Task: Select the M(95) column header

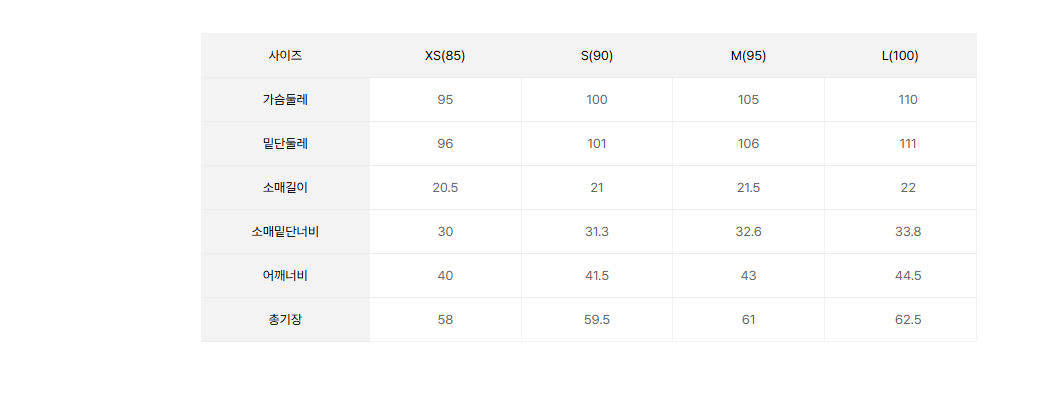Action: (x=748, y=56)
